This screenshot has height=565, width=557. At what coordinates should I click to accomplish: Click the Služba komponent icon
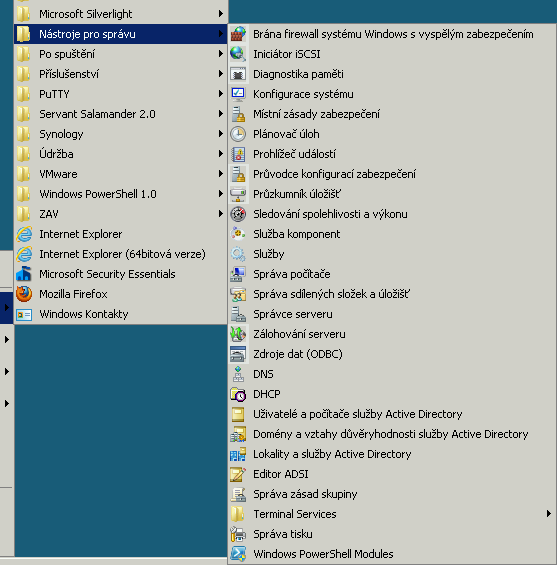[x=238, y=234]
